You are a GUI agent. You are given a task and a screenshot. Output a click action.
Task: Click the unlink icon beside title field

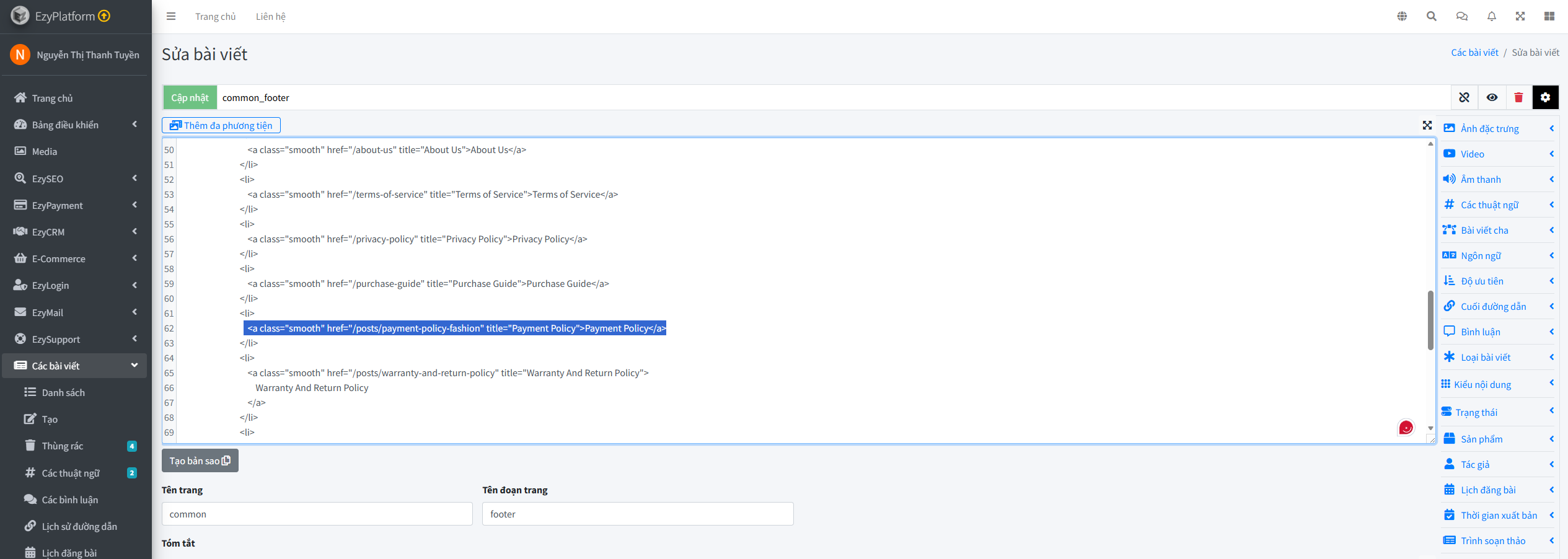pyautogui.click(x=1464, y=97)
